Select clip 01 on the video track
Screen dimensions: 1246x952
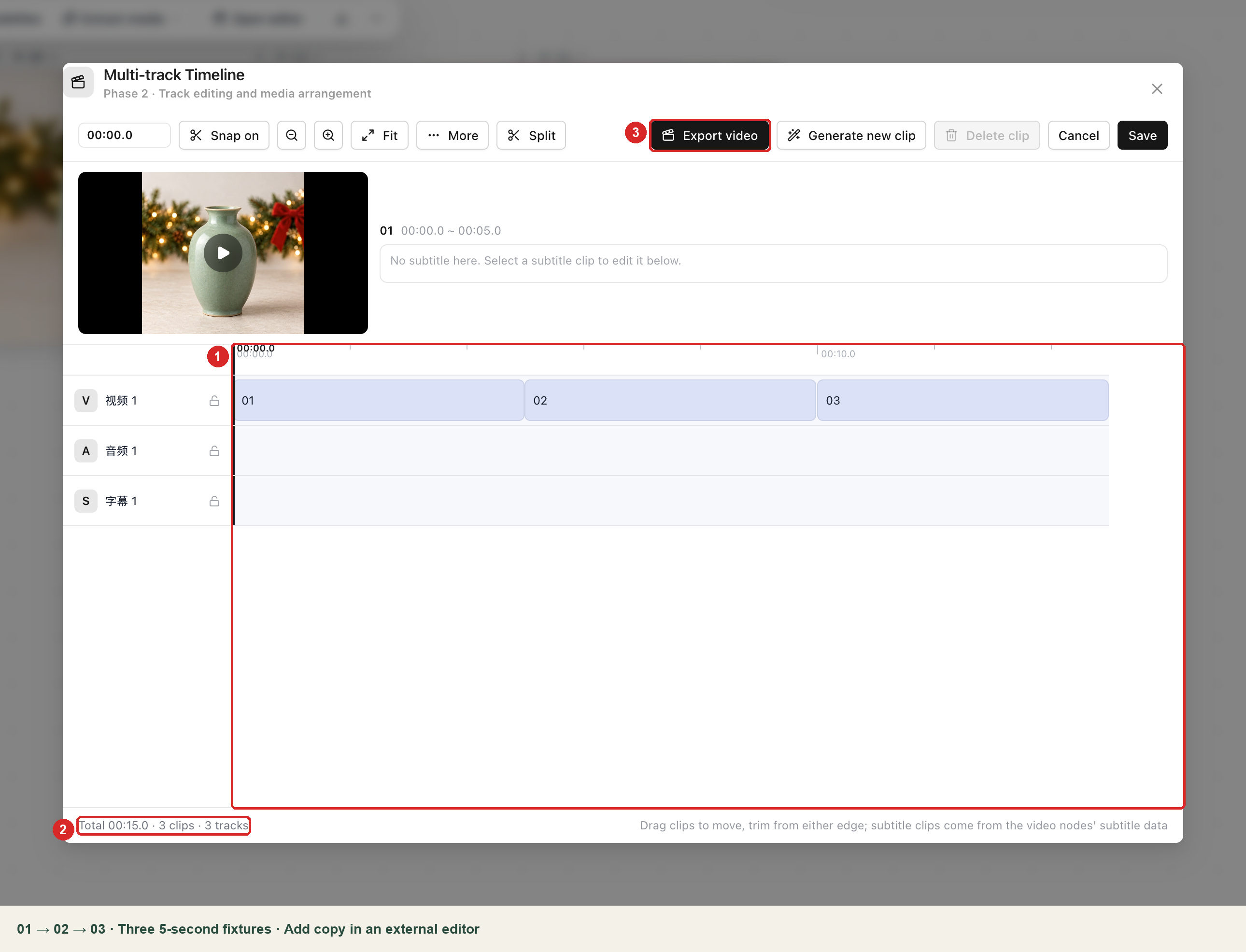coord(379,401)
